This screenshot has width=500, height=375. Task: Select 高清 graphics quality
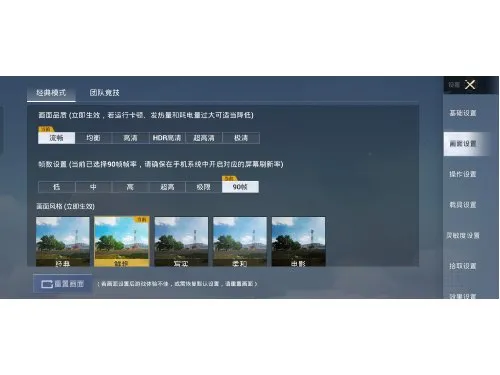pos(130,138)
